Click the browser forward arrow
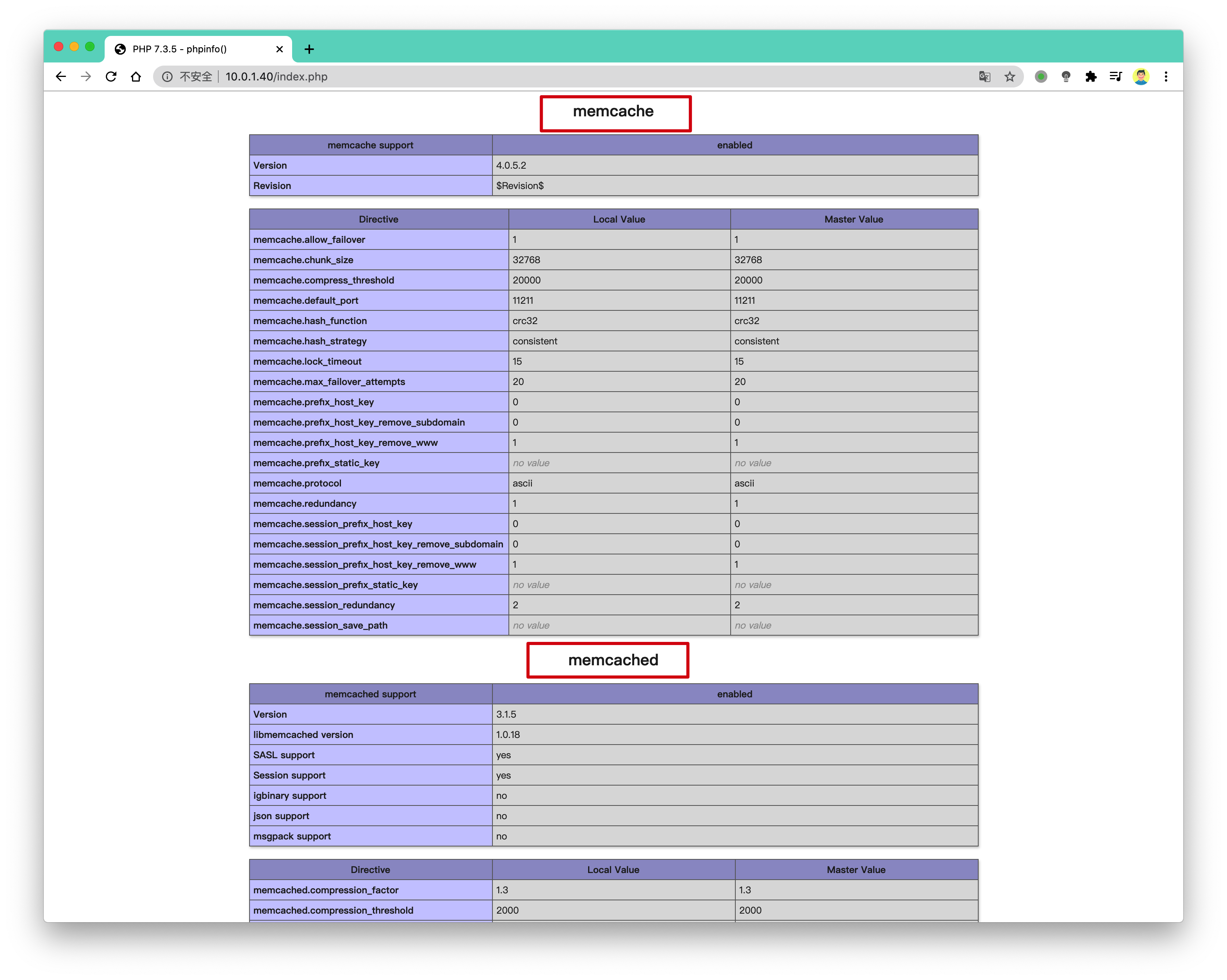Screen dimensions: 1227x980 86,76
